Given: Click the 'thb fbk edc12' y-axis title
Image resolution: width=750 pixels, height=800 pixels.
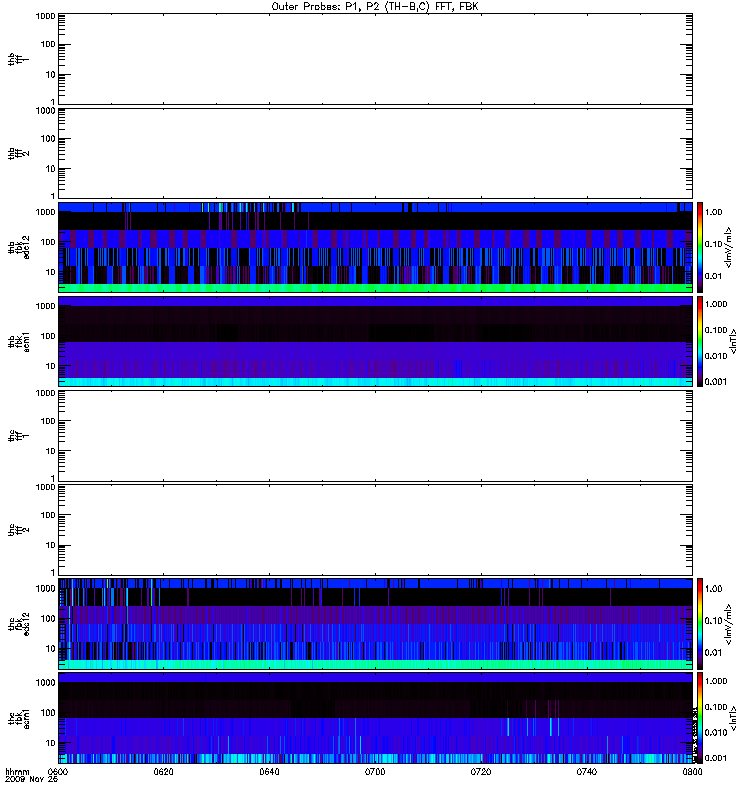Looking at the screenshot, I should pos(18,247).
